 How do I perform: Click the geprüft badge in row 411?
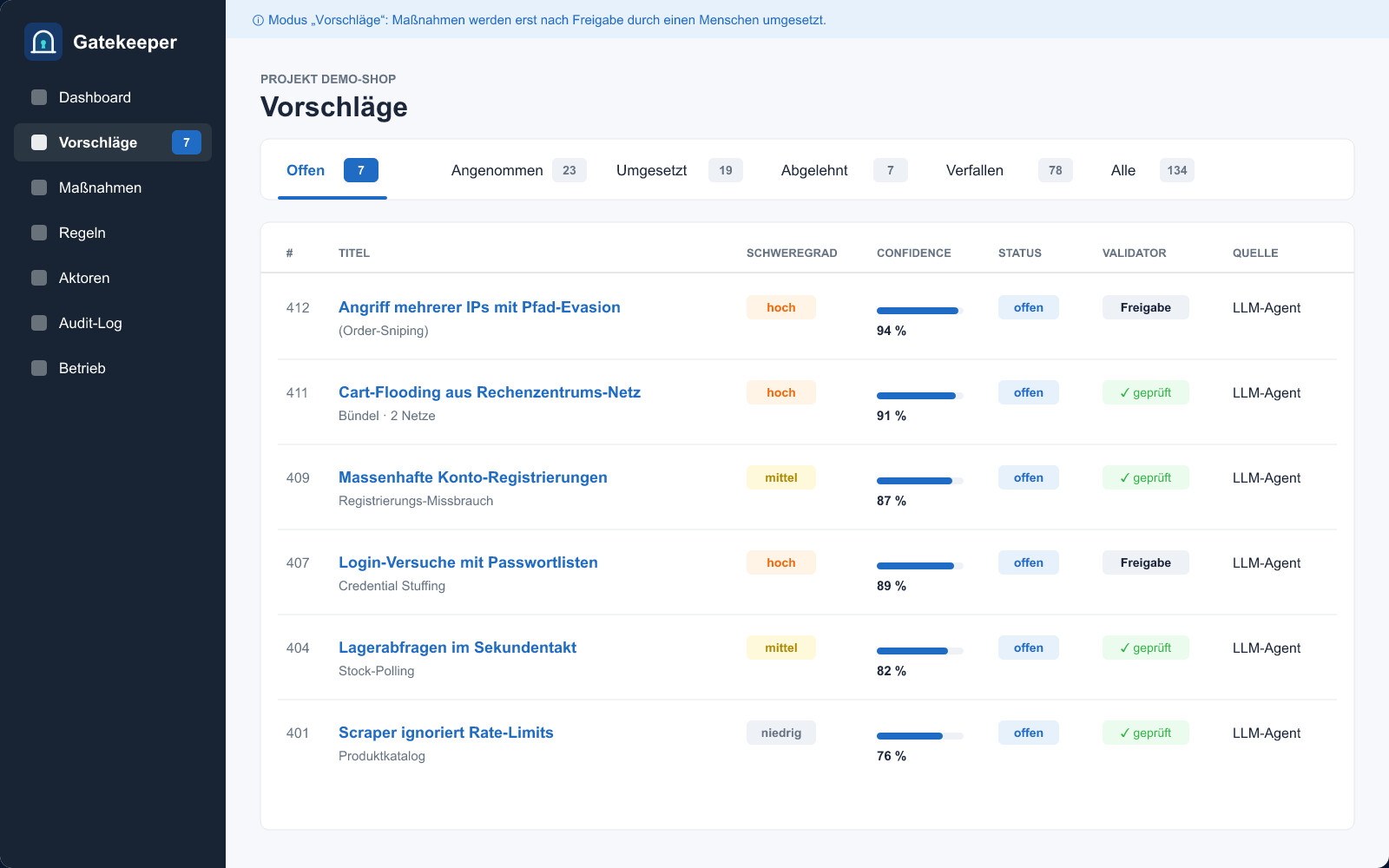pos(1146,392)
